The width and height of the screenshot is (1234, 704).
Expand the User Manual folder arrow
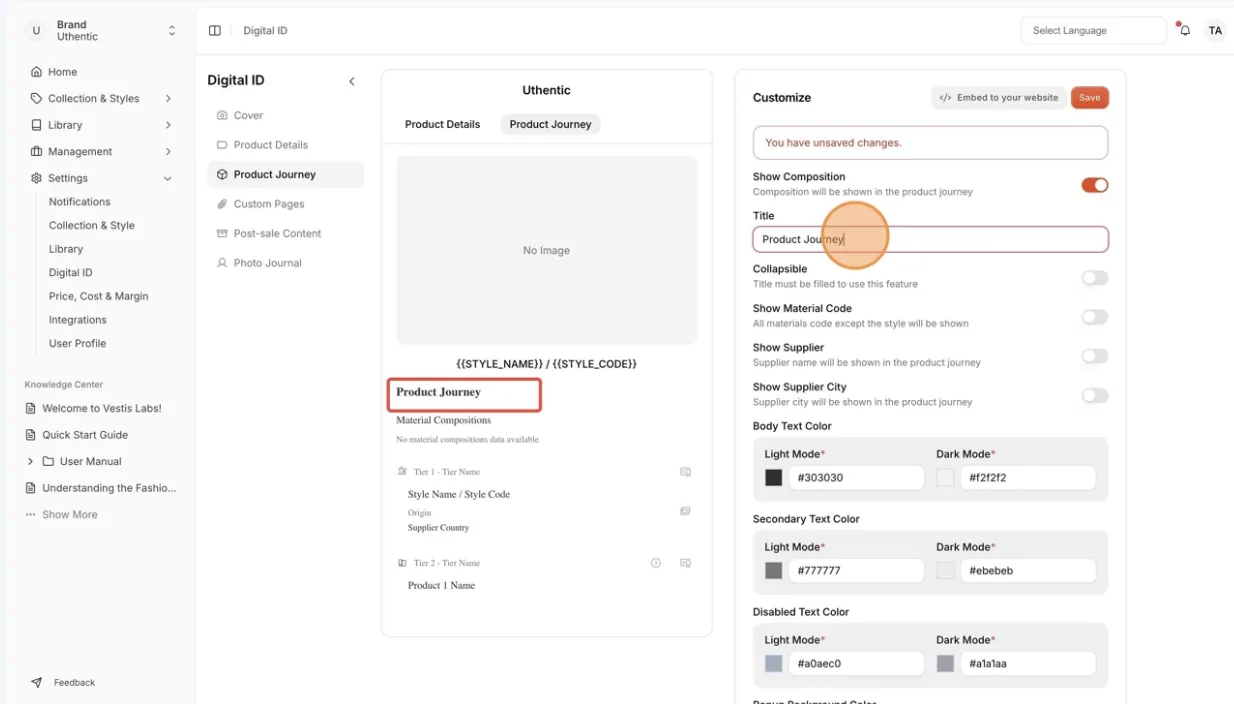point(30,461)
